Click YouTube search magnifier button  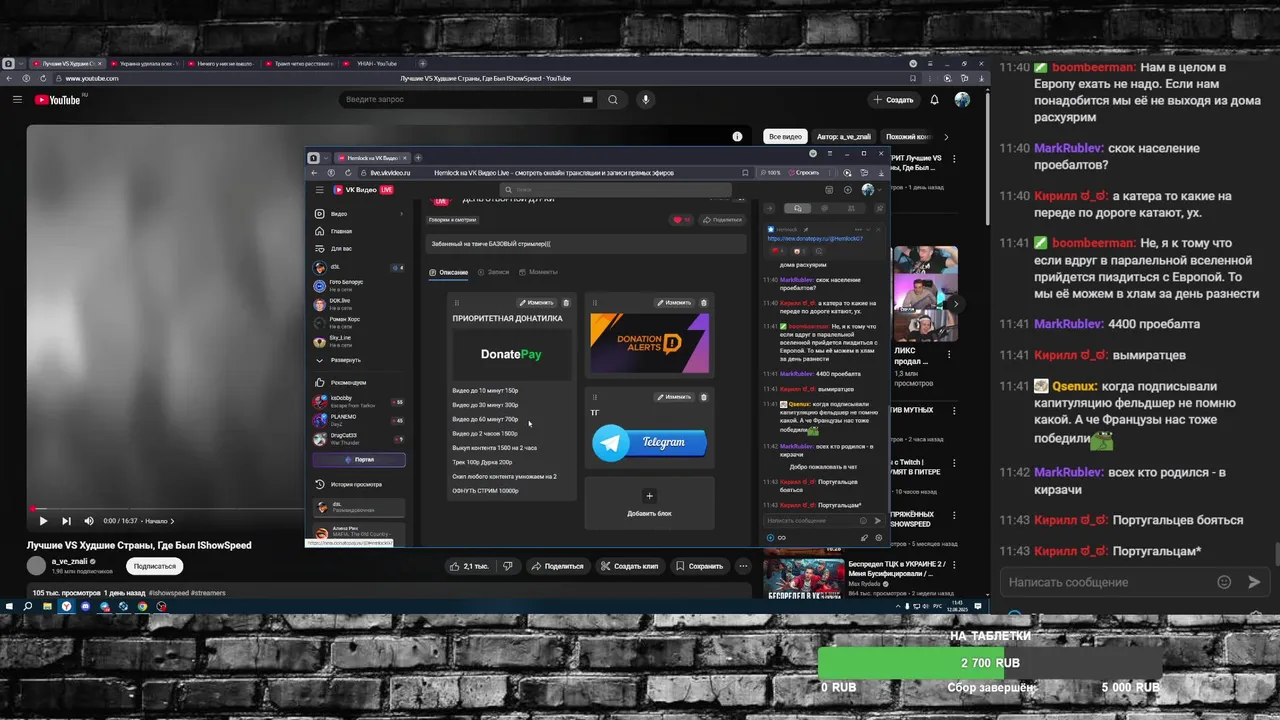pyautogui.click(x=613, y=100)
